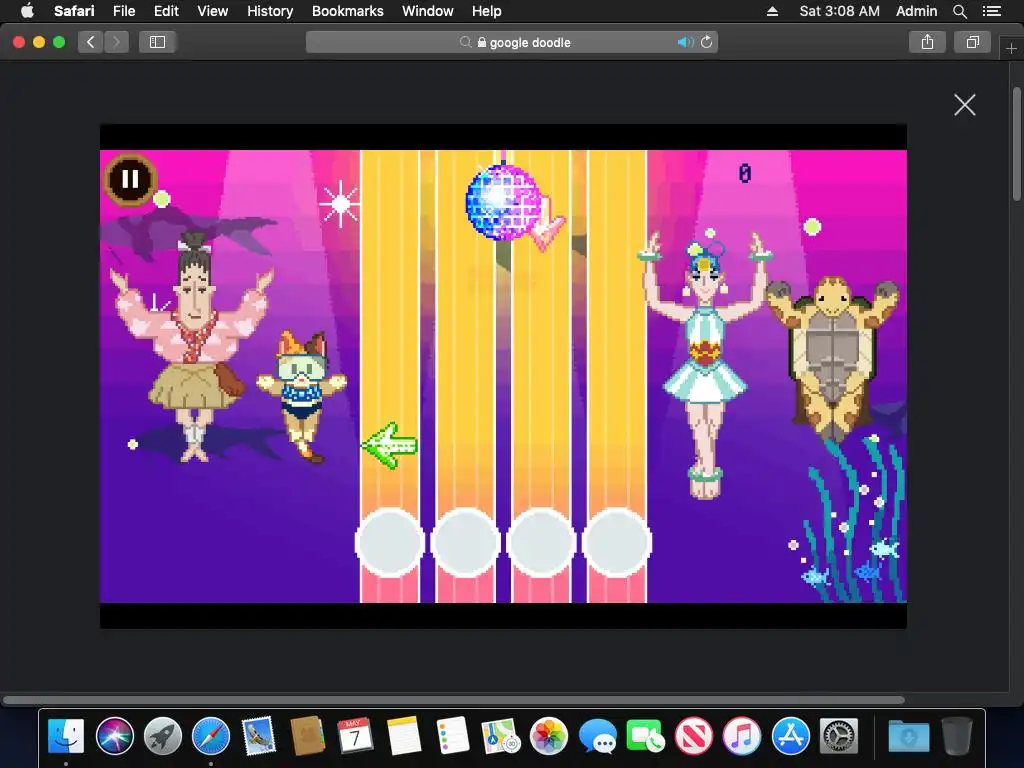Open a new tab with plus
Image resolution: width=1024 pixels, height=768 pixels.
click(1011, 48)
